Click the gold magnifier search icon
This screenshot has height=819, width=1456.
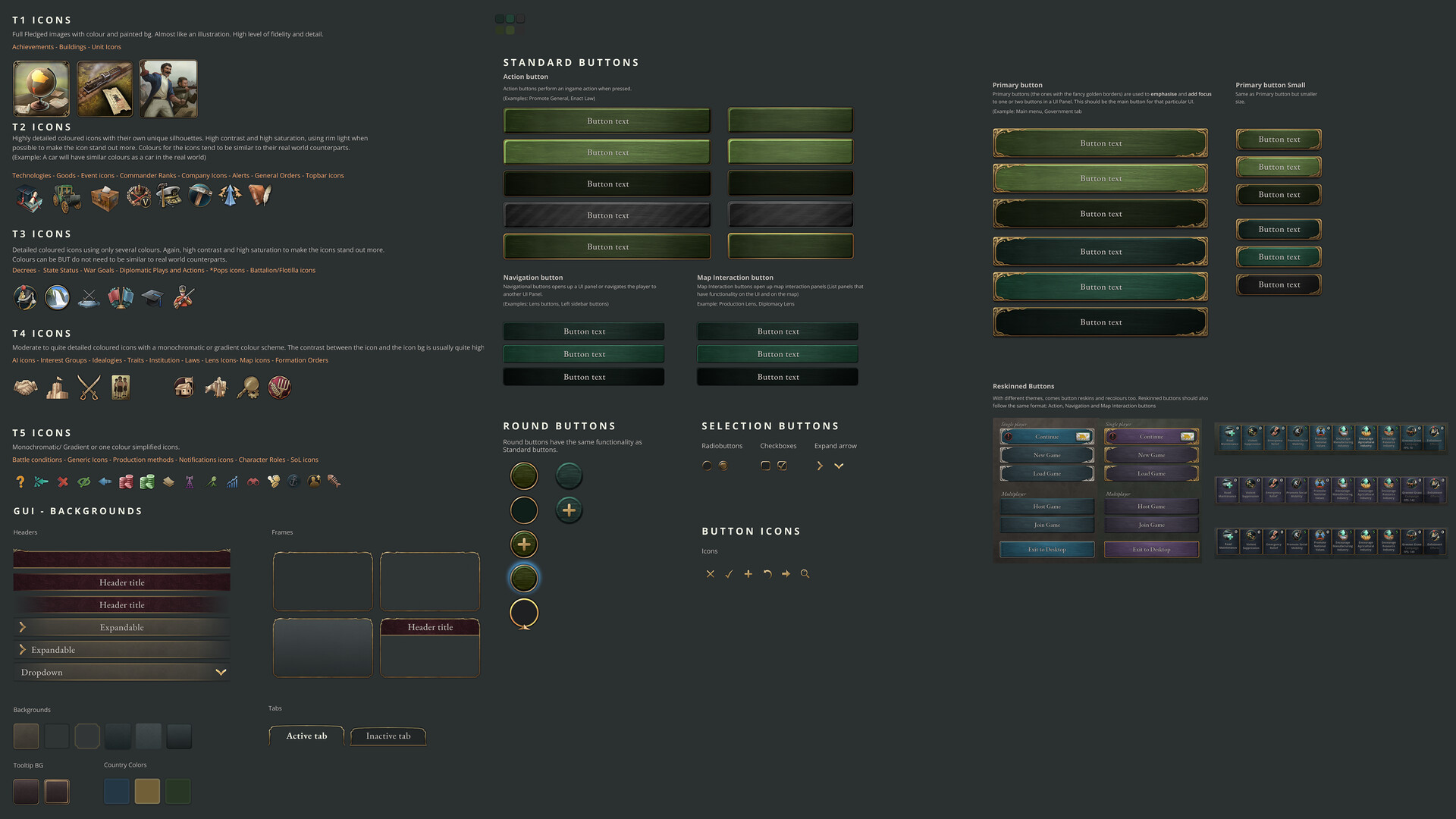(805, 574)
